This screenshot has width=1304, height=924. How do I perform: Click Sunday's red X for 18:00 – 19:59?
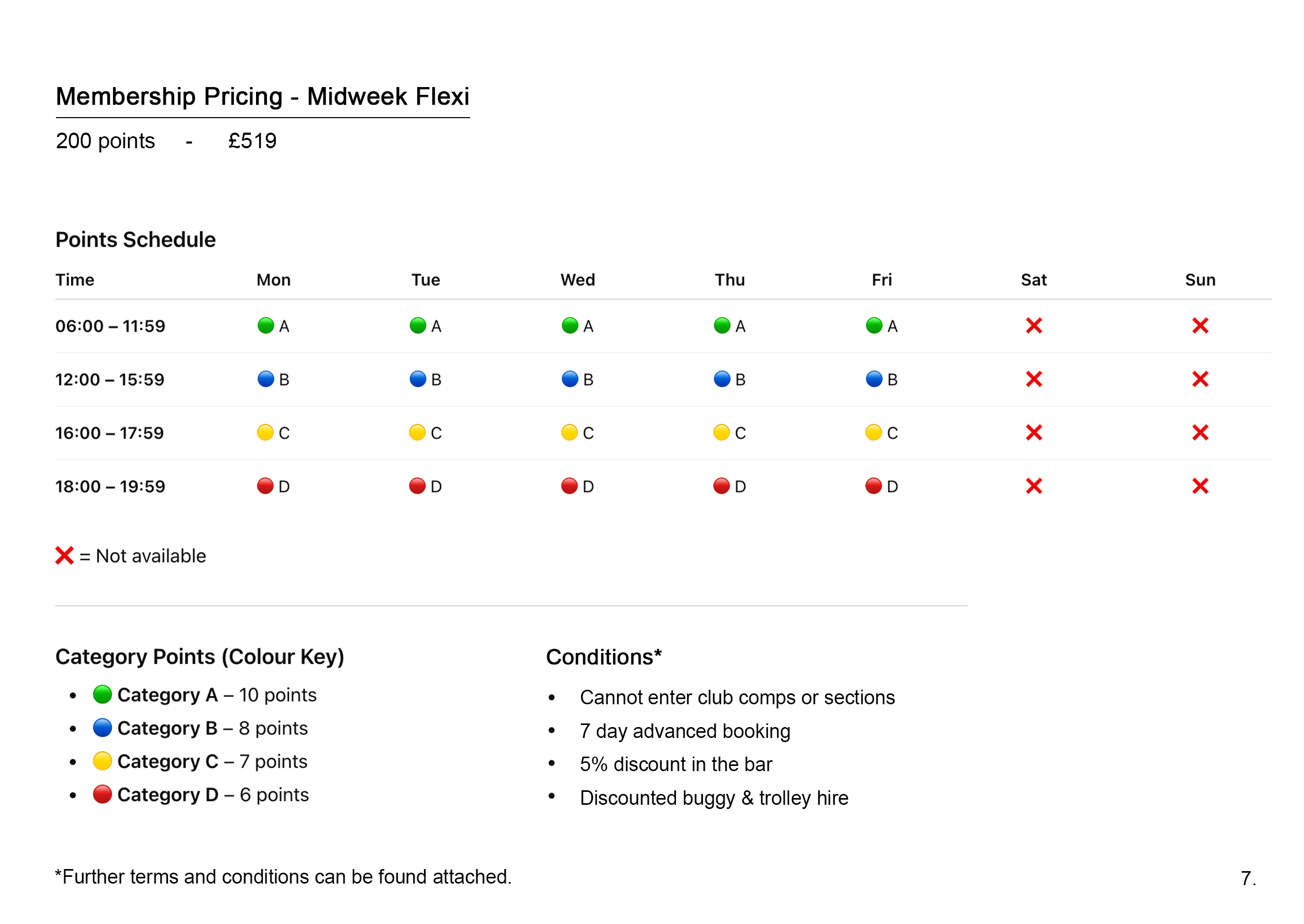[1200, 486]
